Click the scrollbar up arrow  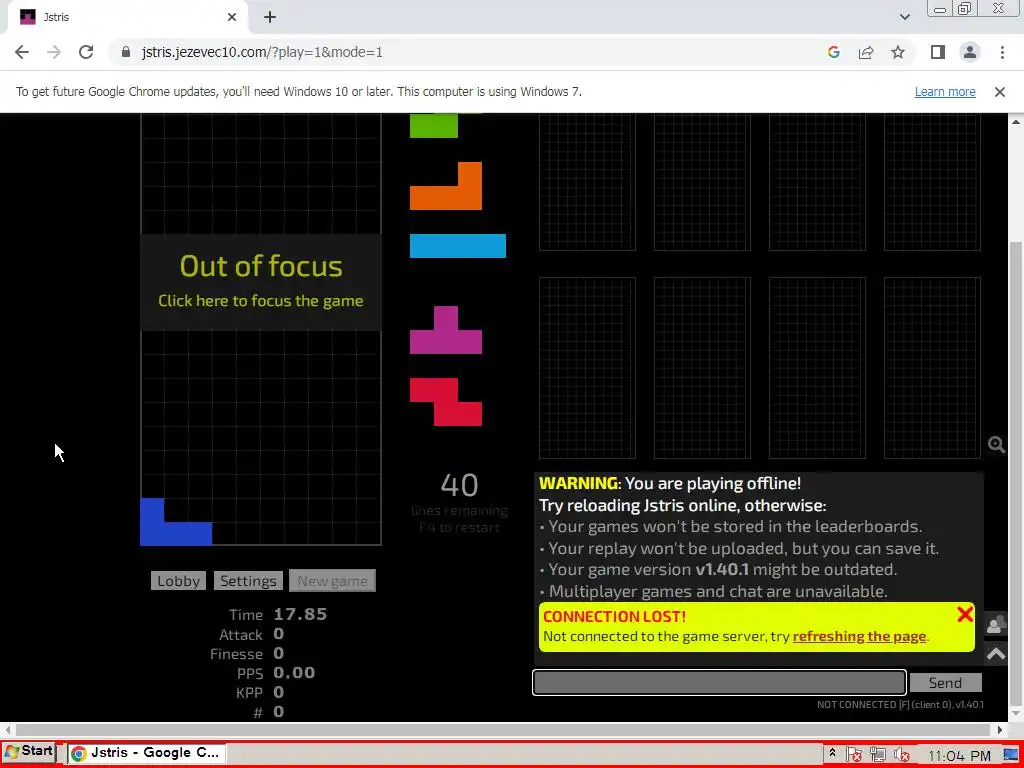pos(1016,121)
